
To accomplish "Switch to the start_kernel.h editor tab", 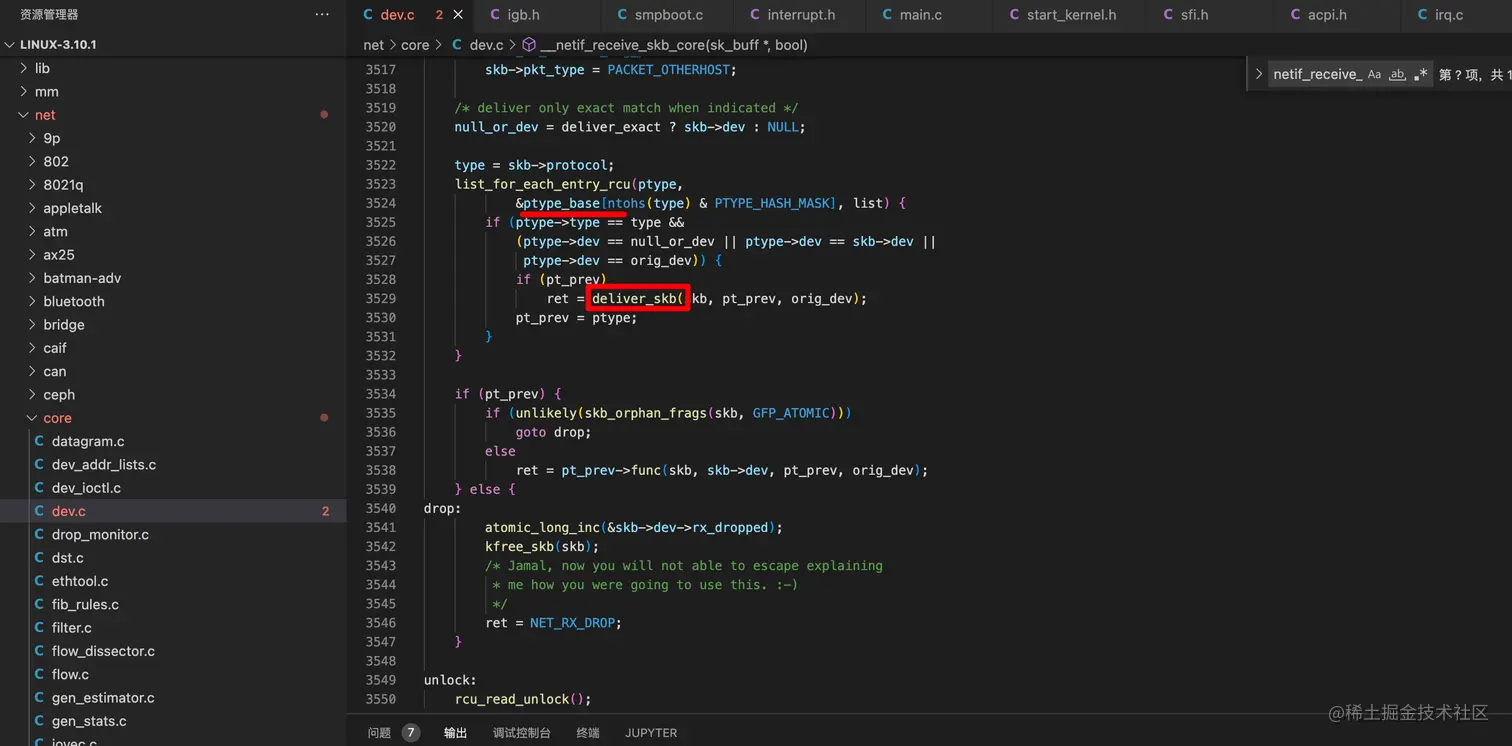I will pos(1071,15).
